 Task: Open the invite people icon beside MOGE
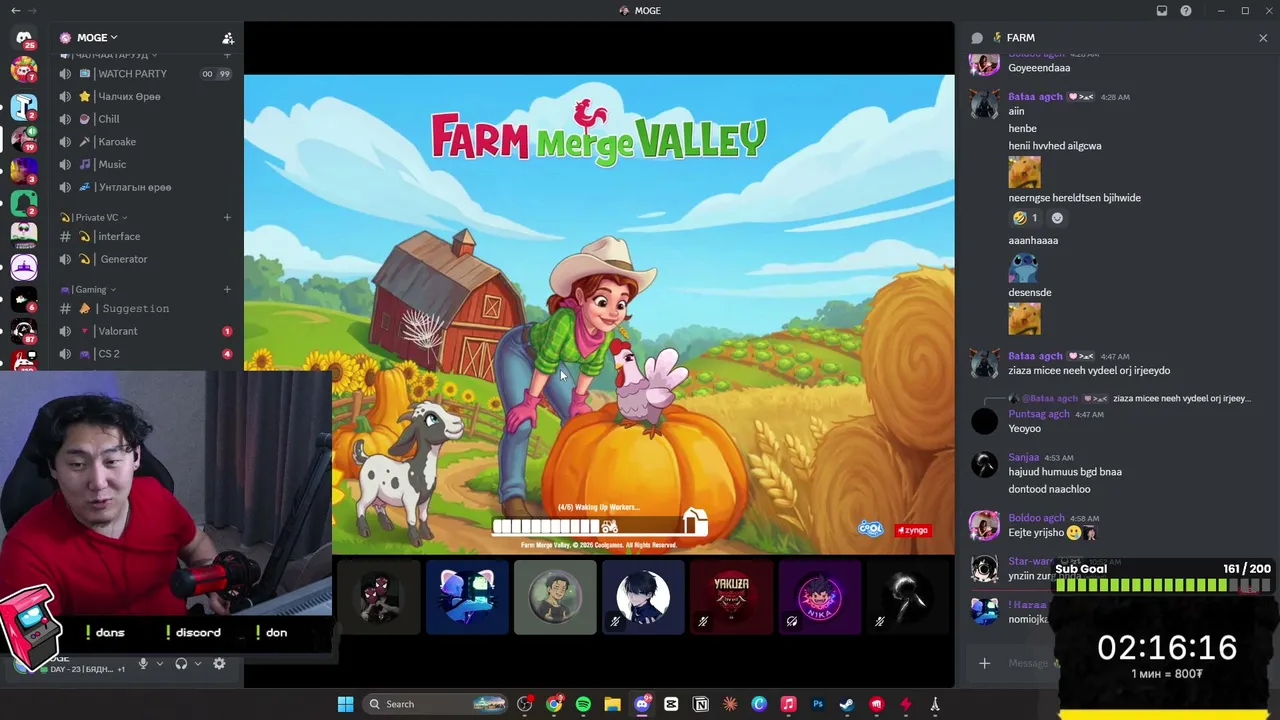click(x=228, y=38)
